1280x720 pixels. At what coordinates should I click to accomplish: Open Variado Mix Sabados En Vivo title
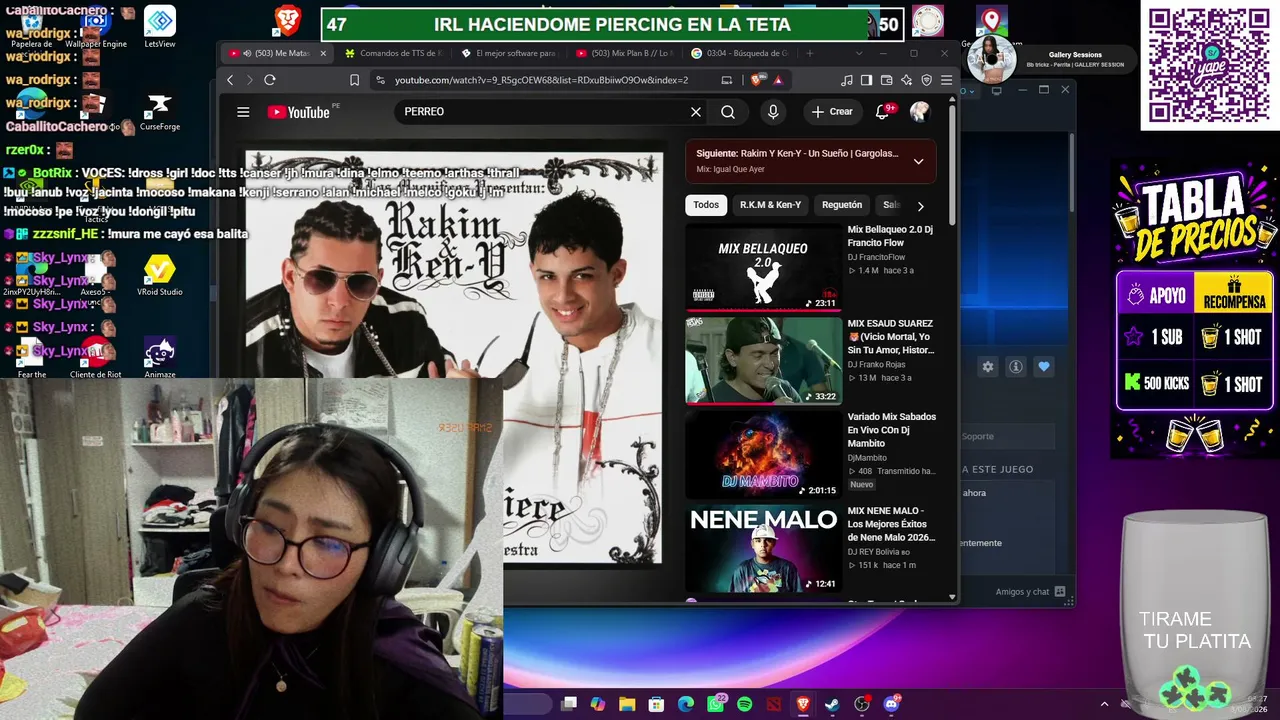click(892, 430)
